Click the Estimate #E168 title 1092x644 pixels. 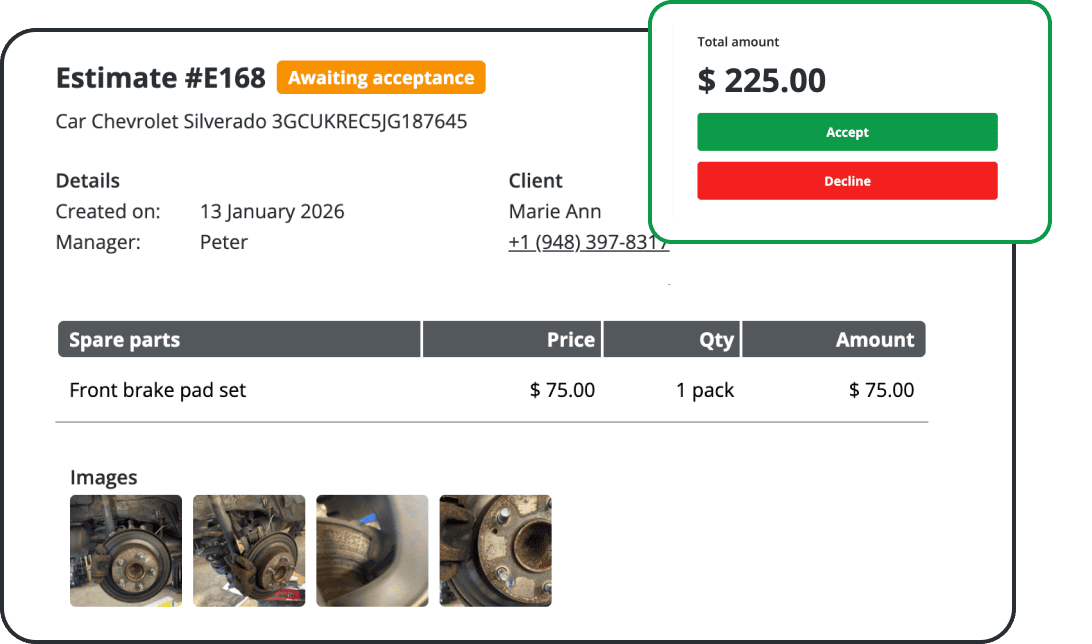pyautogui.click(x=160, y=77)
